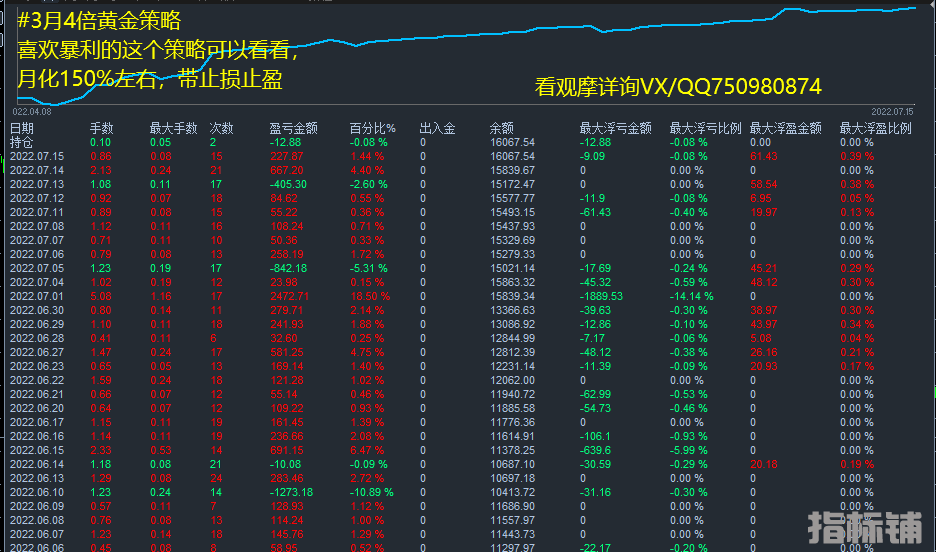This screenshot has width=936, height=552.
Task: Click the date 2022.07.11 row
Action: click(37, 212)
